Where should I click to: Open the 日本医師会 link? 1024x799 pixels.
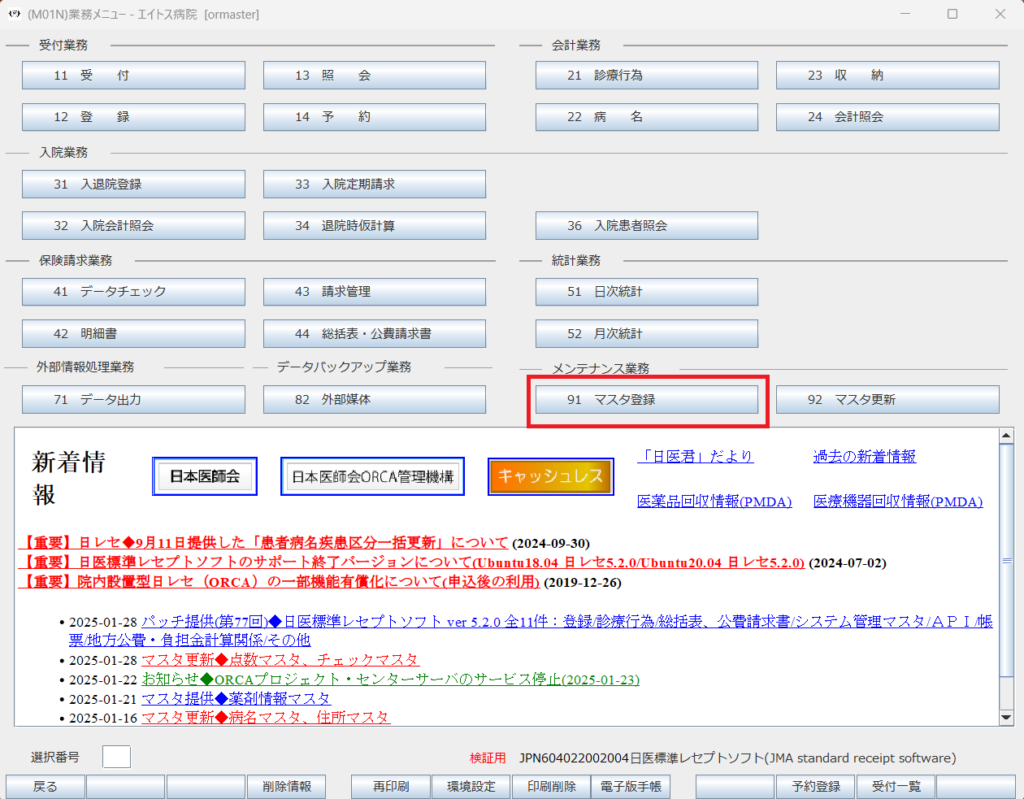point(204,476)
